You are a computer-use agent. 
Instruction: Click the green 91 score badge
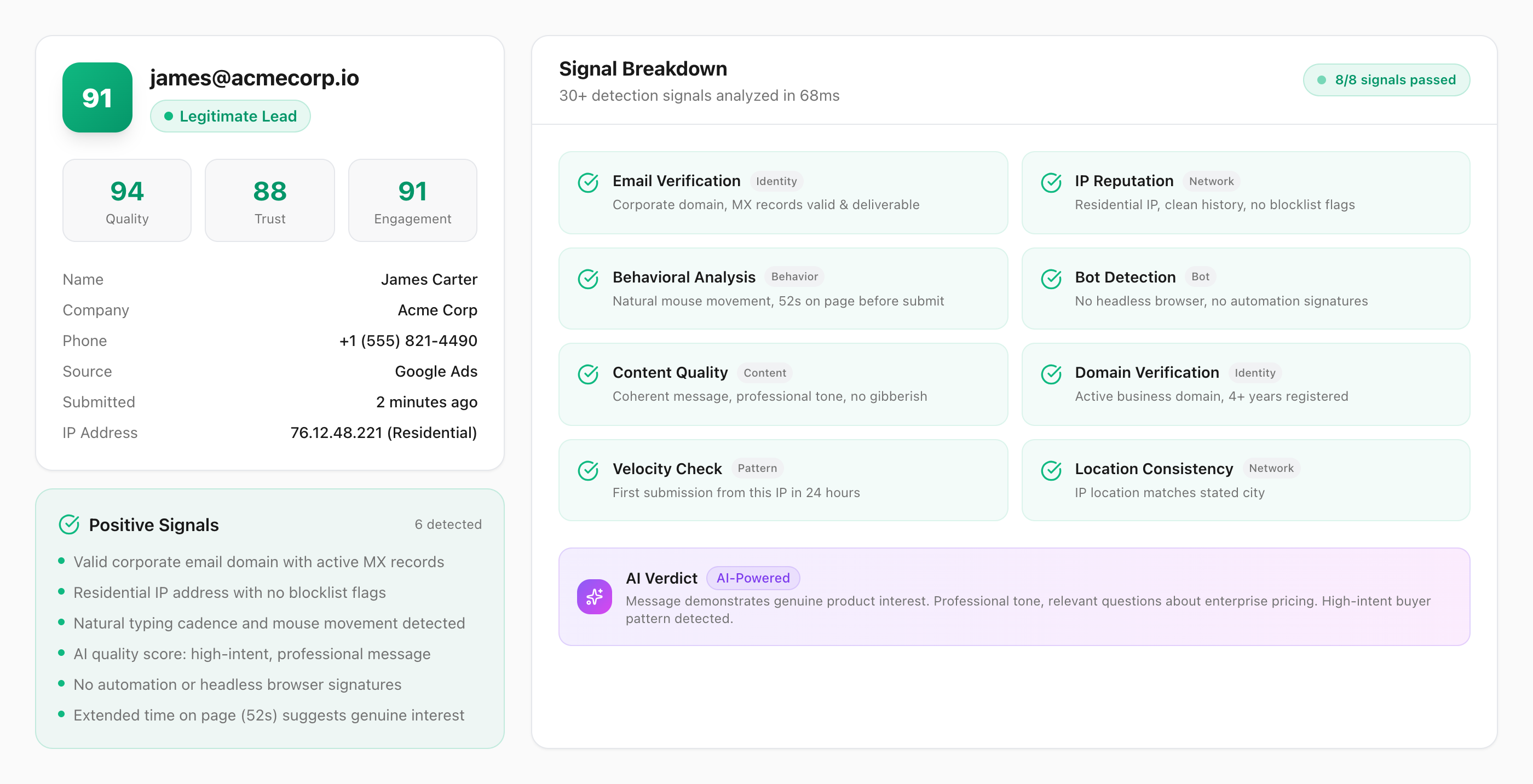(97, 97)
